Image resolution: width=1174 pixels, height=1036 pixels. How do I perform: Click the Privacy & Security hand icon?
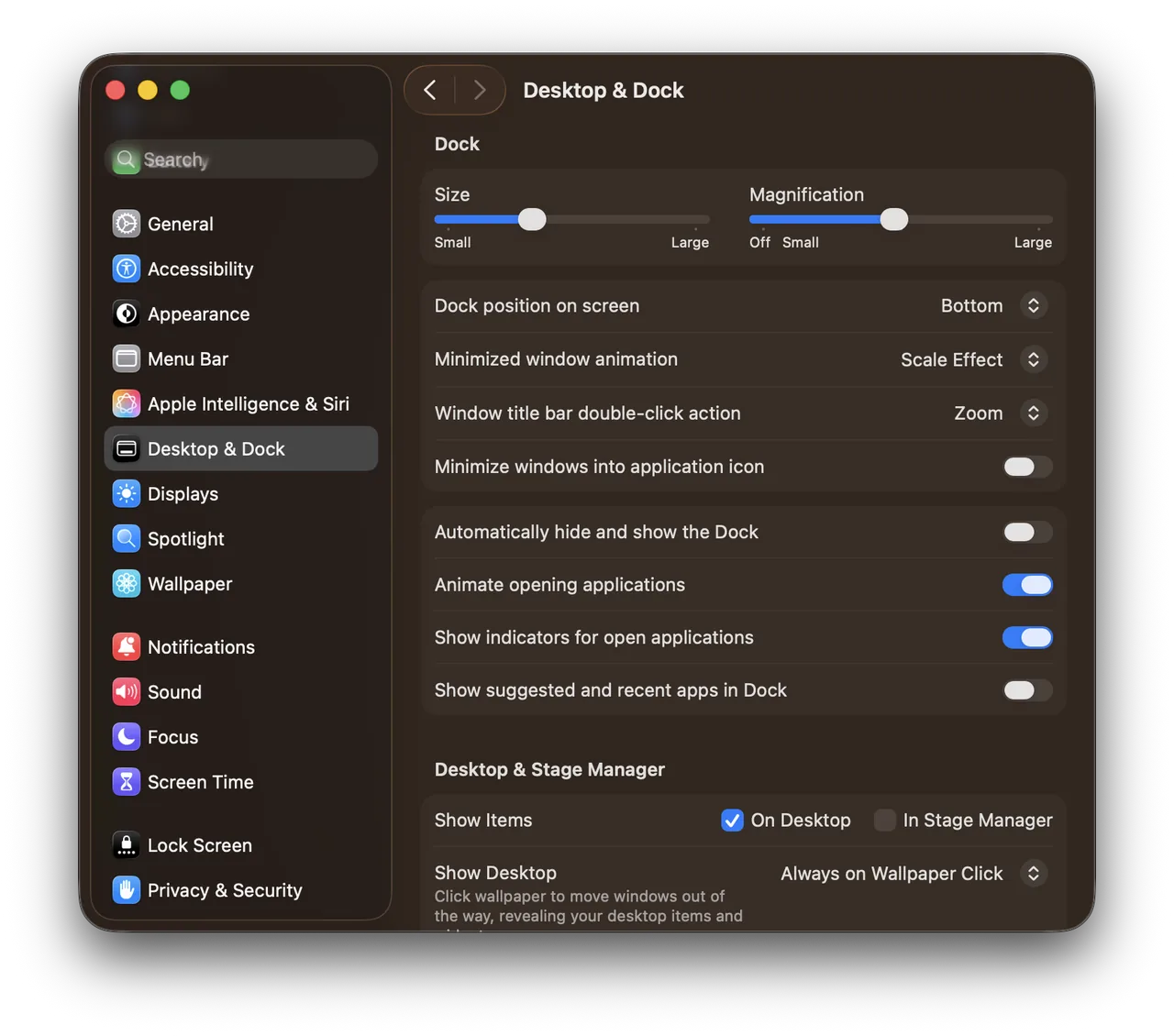pos(127,889)
